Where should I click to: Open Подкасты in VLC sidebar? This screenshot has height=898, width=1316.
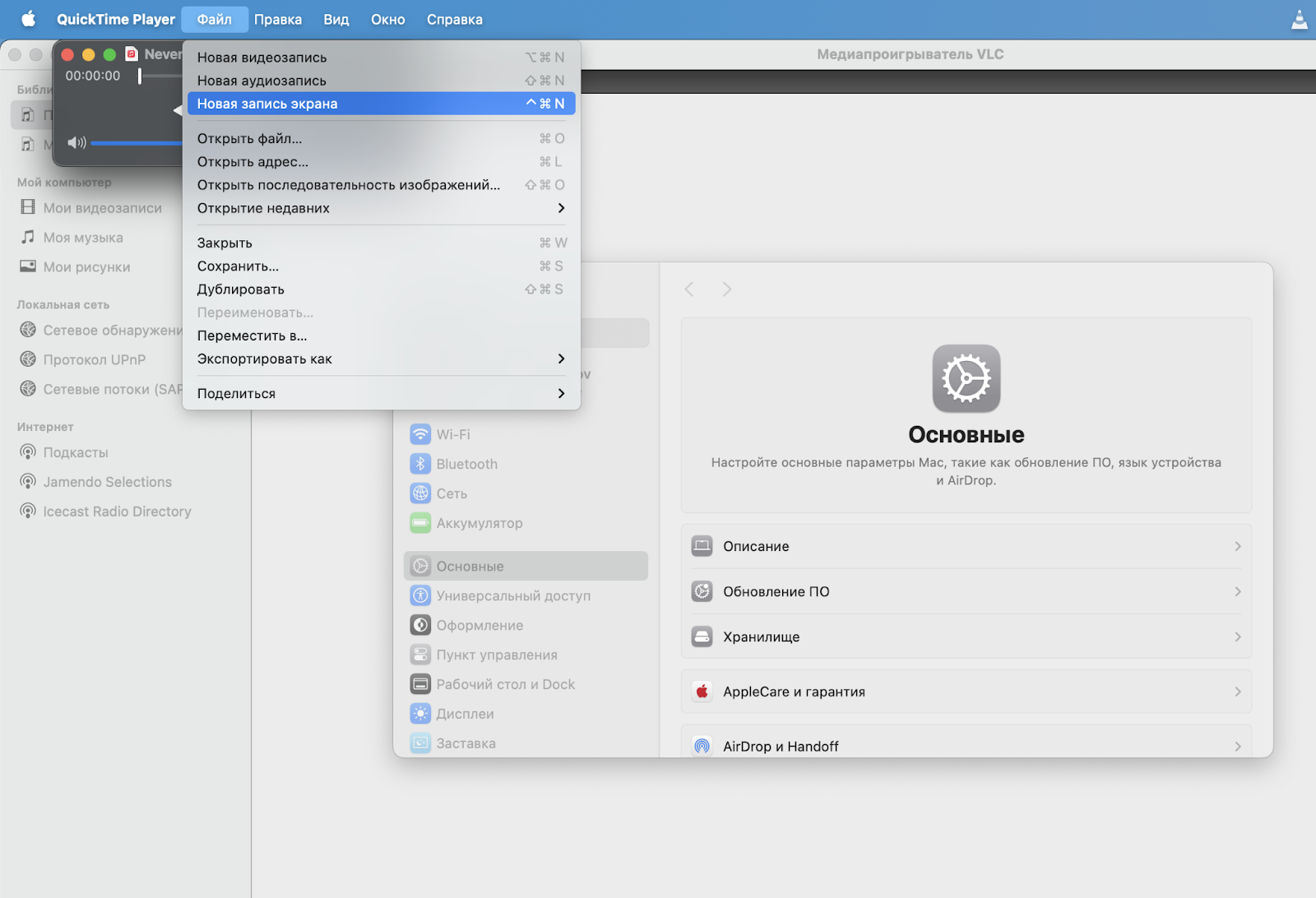click(75, 452)
